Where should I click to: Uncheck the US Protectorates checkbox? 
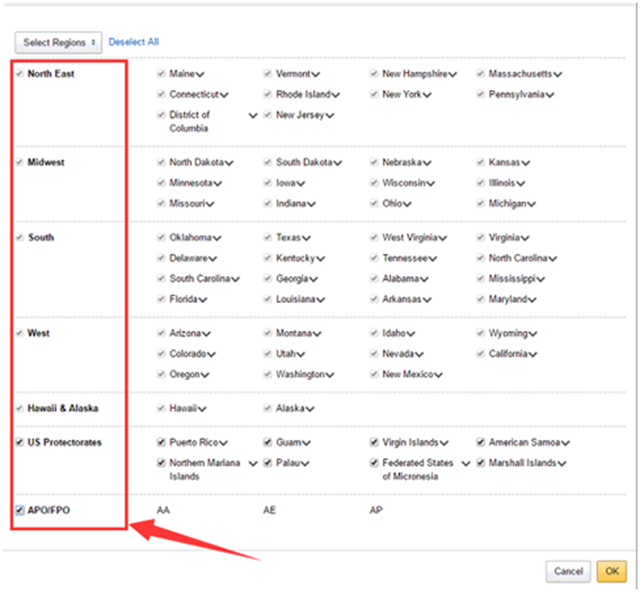[x=19, y=442]
